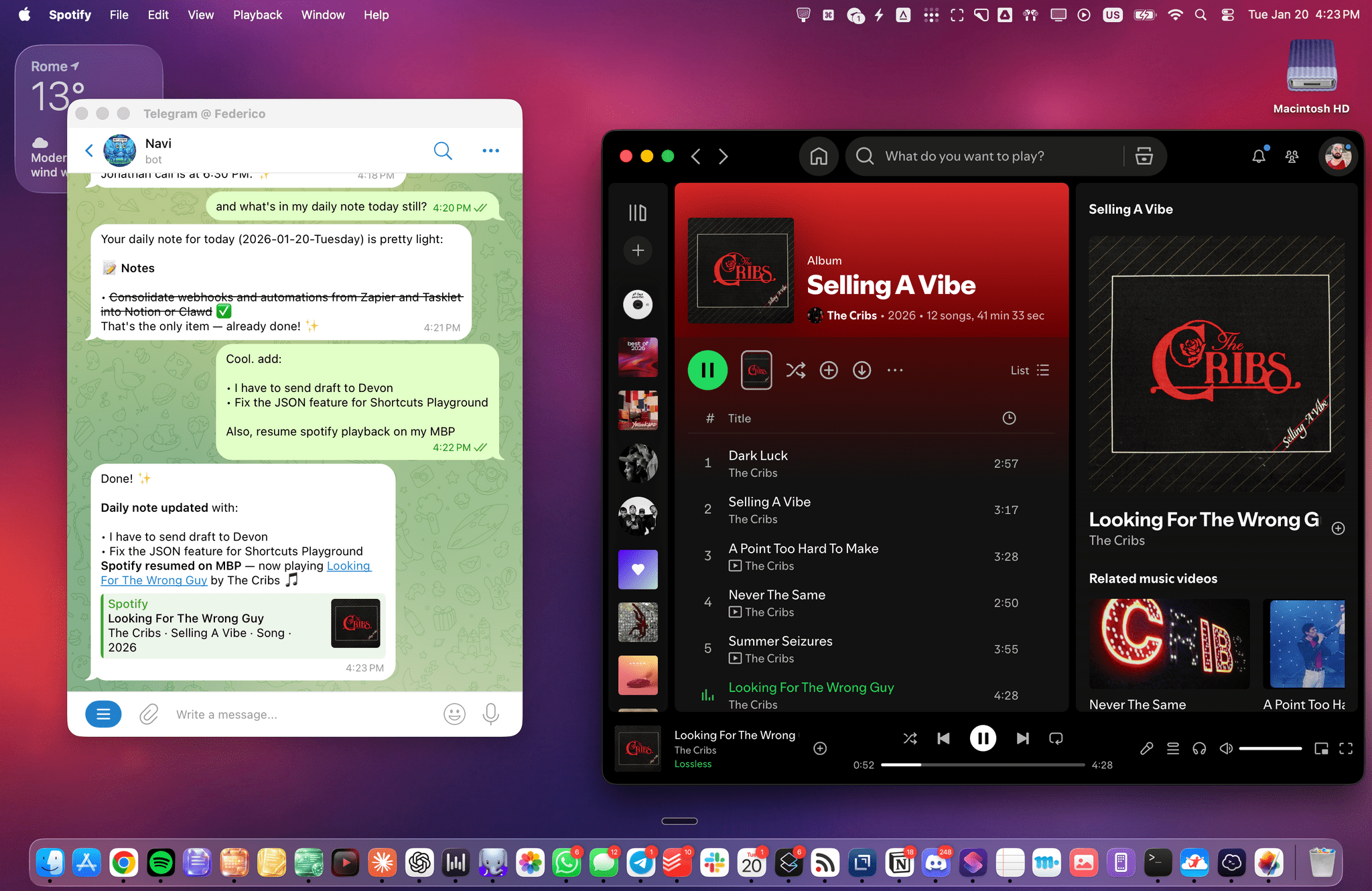Open Spotify's notifications bell icon
The image size is (1372, 891).
[1259, 156]
